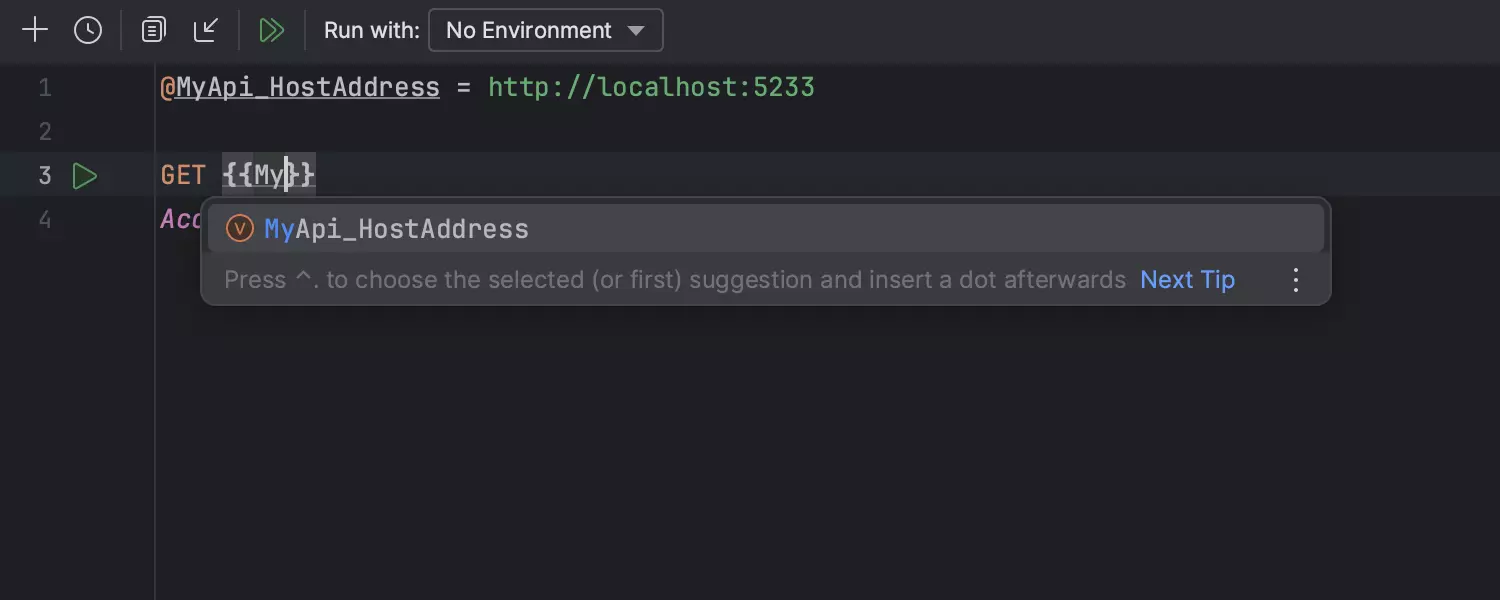The width and height of the screenshot is (1500, 600).
Task: Open the No Environment dropdown
Action: [x=545, y=30]
